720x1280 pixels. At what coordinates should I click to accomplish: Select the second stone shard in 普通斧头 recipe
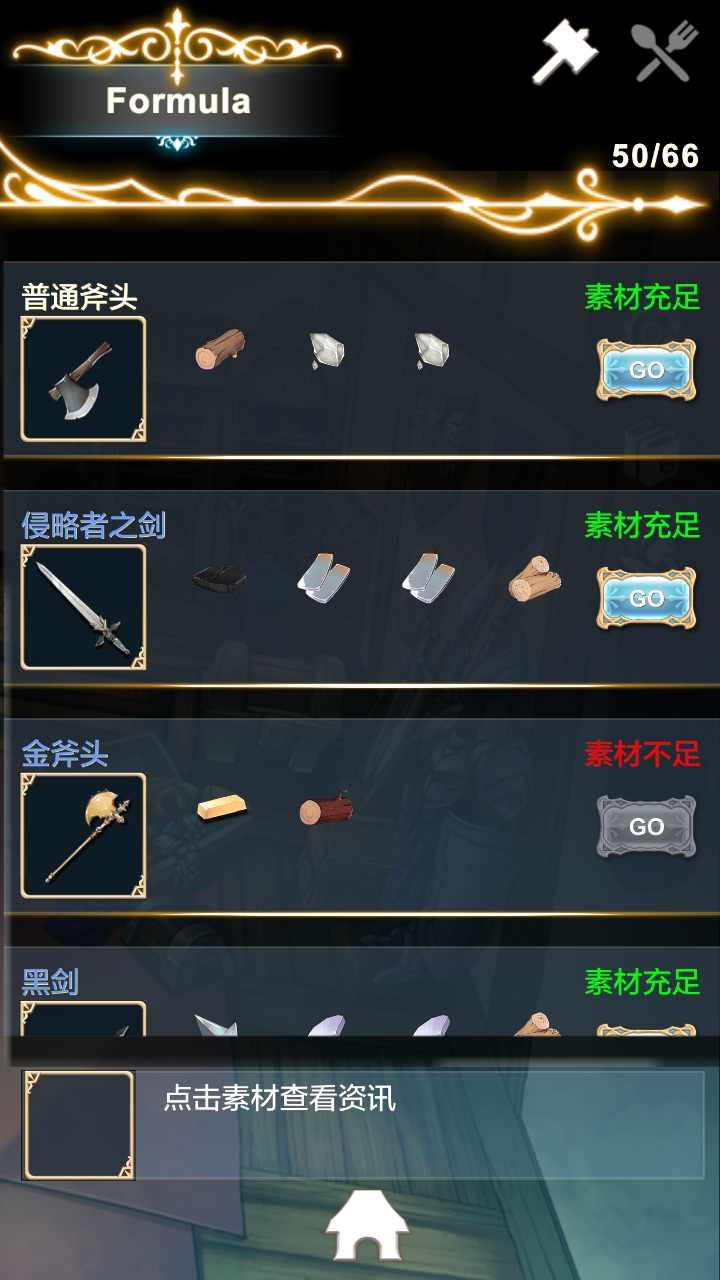click(432, 350)
